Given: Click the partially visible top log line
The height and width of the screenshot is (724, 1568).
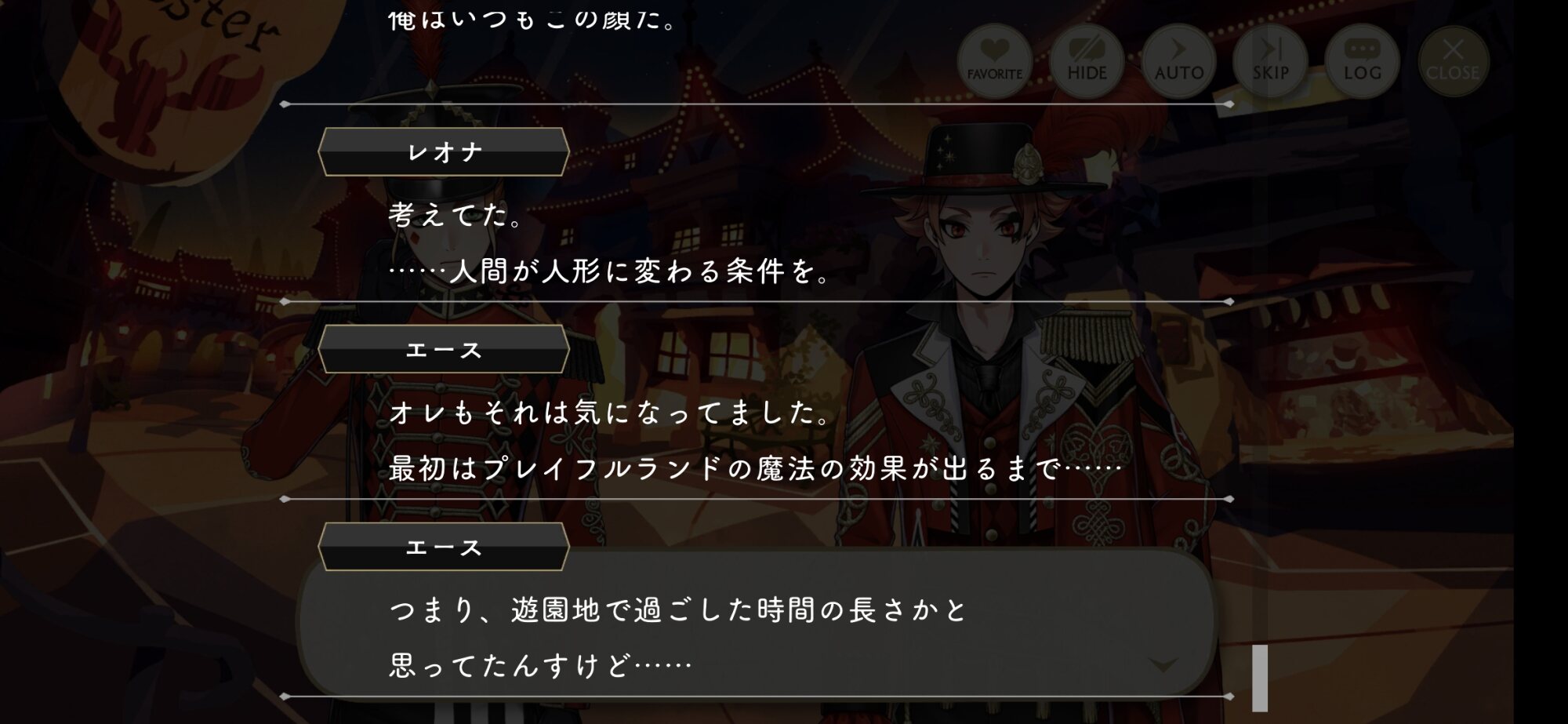Looking at the screenshot, I should point(533,19).
